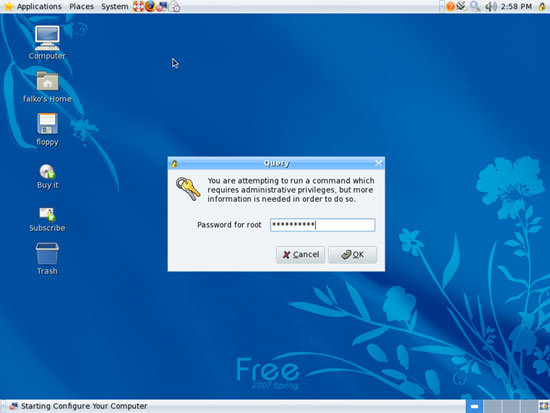This screenshot has height=413, width=550.
Task: Open the System menu
Action: 115,6
